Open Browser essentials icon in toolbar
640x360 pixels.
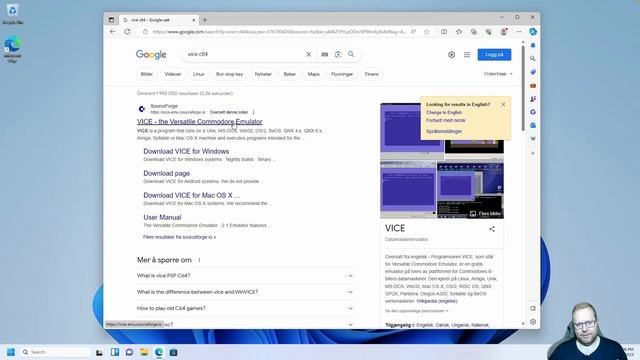pyautogui.click(x=488, y=32)
